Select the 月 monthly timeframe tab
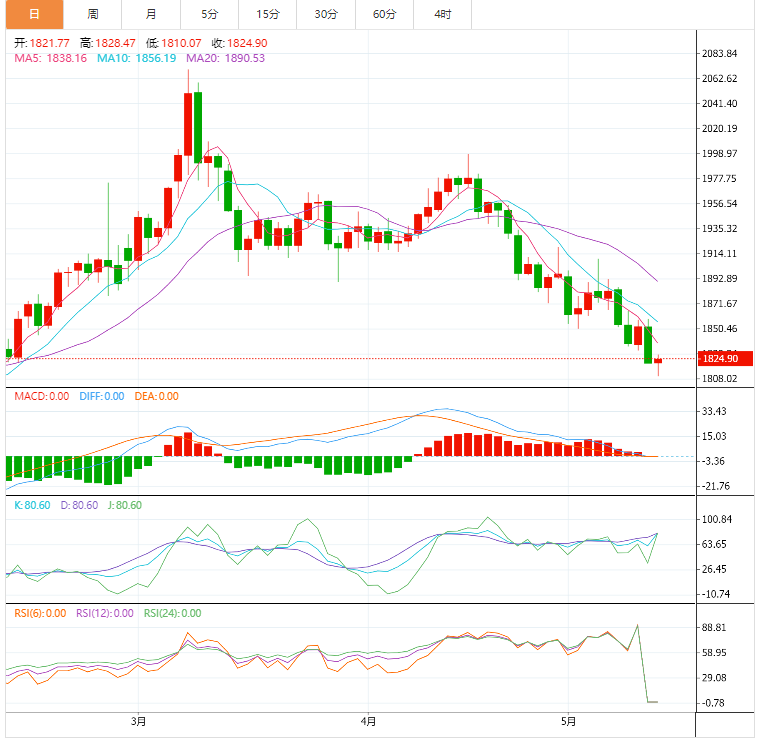 click(151, 14)
